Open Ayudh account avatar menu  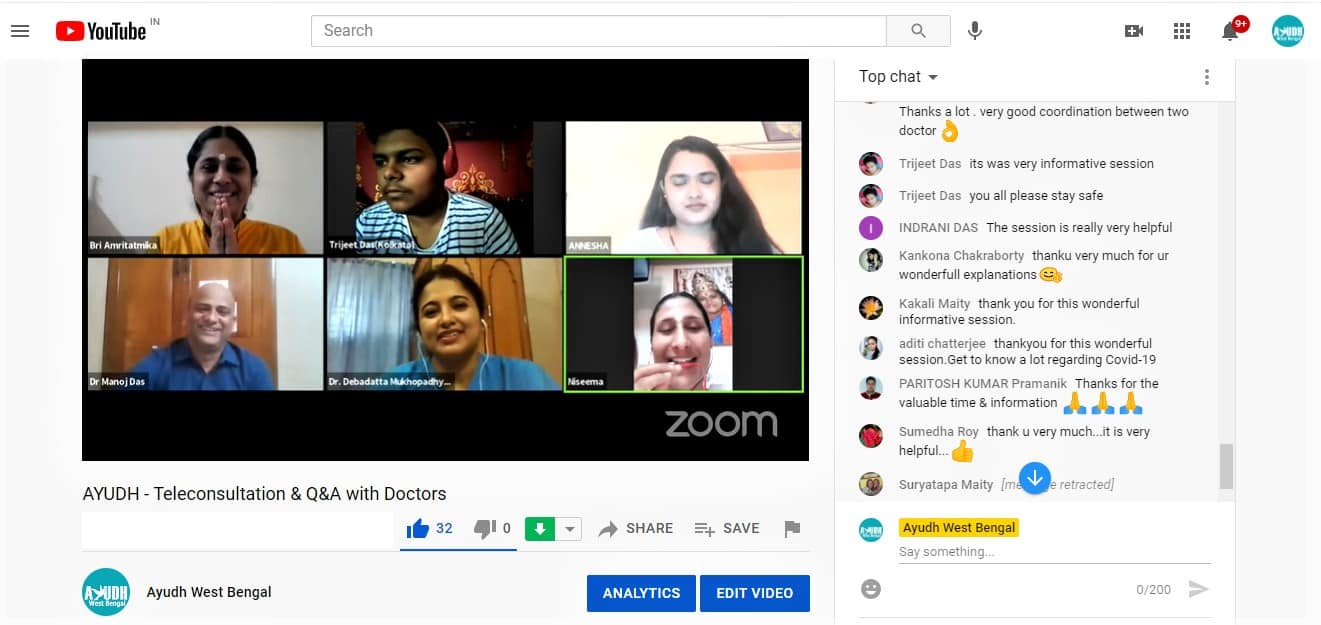click(x=1288, y=31)
